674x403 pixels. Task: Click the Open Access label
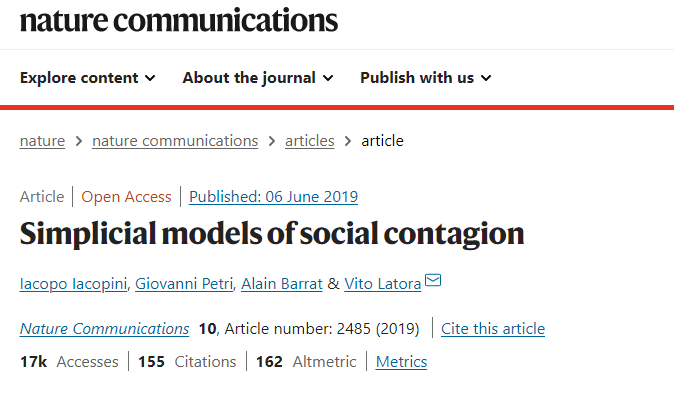[126, 197]
